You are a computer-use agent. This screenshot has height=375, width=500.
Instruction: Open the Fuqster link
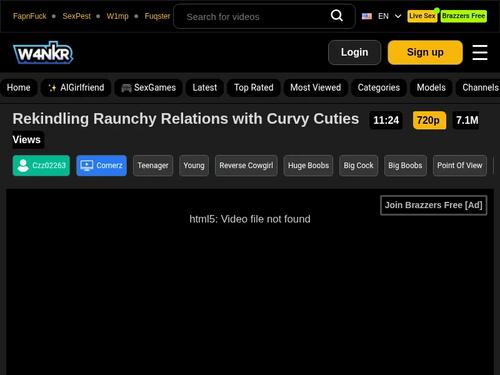coord(157,16)
